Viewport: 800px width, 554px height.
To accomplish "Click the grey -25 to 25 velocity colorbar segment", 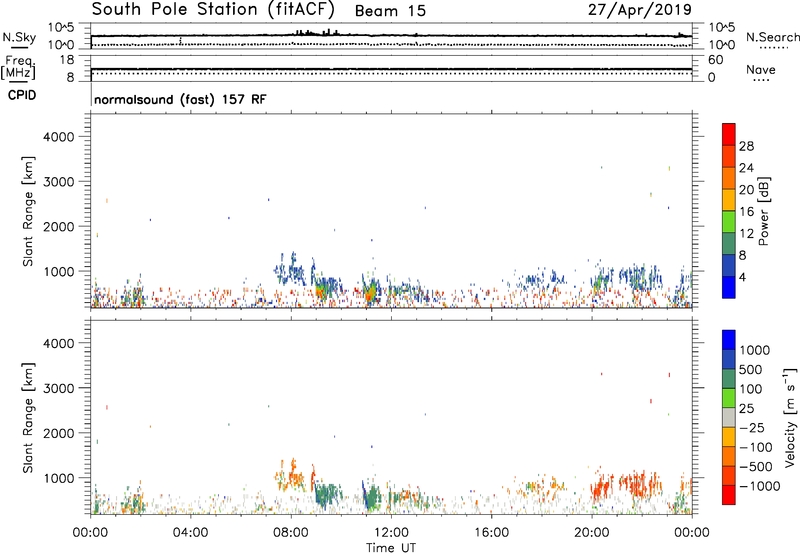I will [x=729, y=417].
